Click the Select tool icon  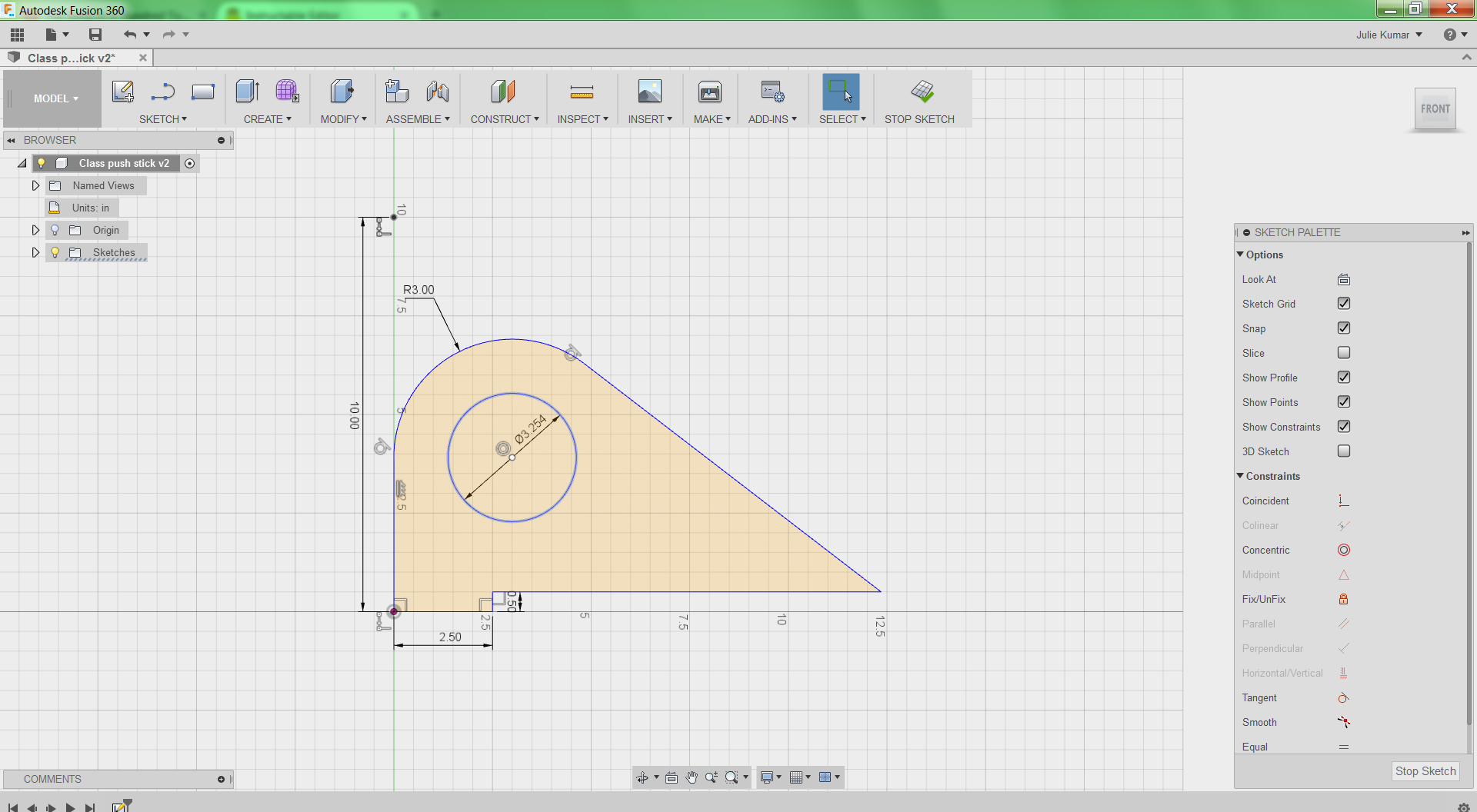(841, 92)
